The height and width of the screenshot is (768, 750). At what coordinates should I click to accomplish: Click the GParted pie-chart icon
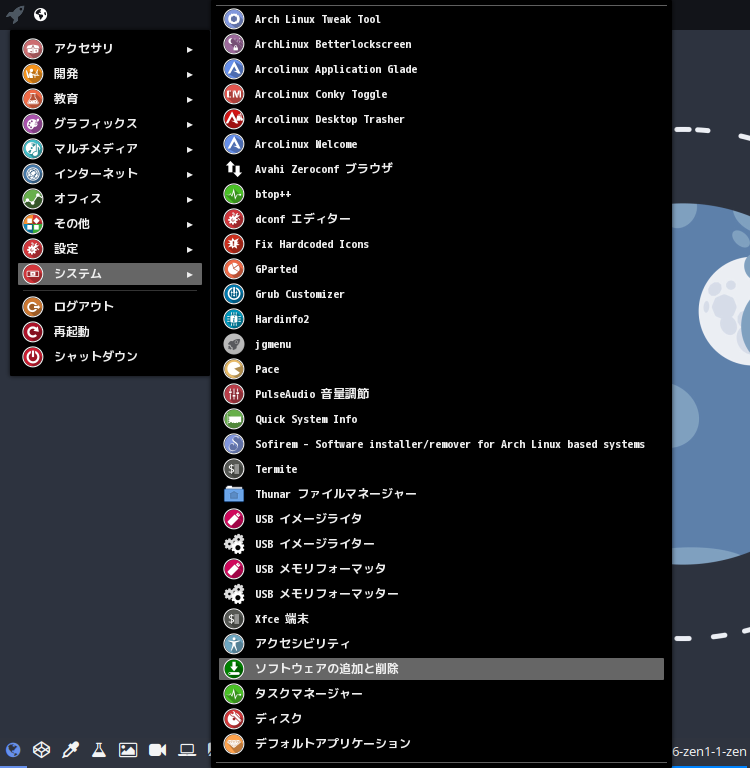pyautogui.click(x=234, y=269)
